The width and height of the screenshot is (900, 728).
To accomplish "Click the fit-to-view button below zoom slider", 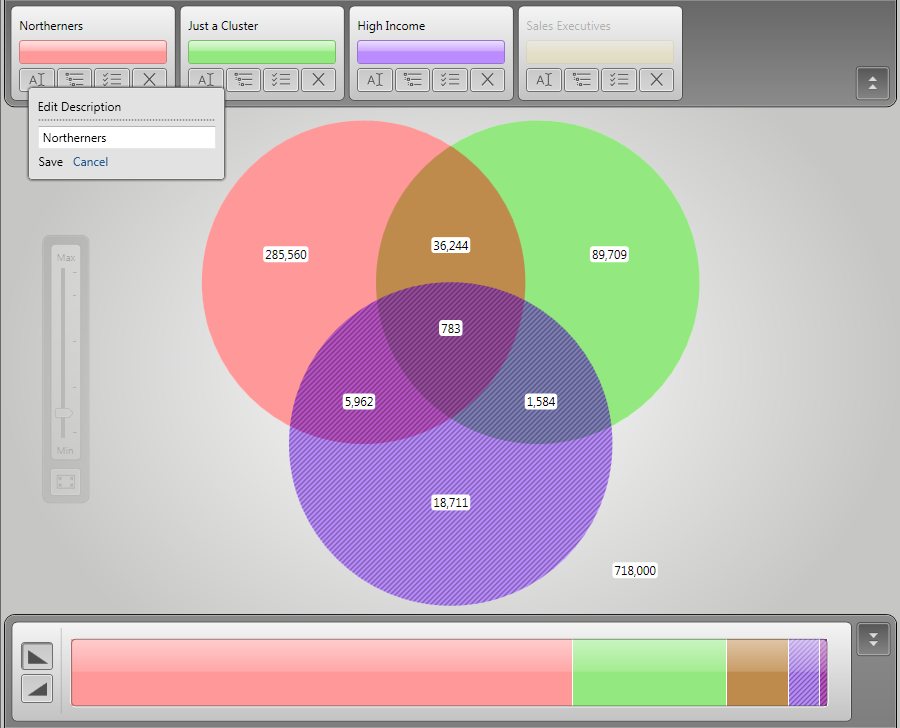I will click(65, 481).
